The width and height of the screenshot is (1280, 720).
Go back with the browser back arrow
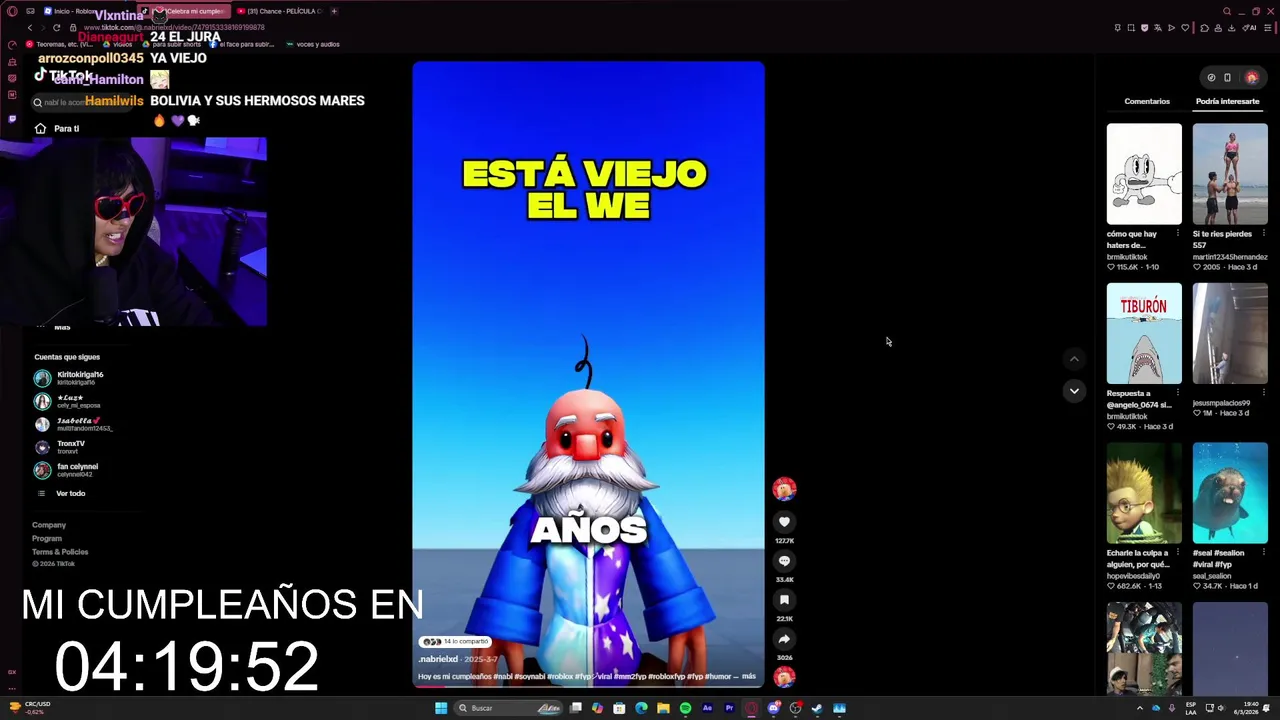click(x=30, y=28)
